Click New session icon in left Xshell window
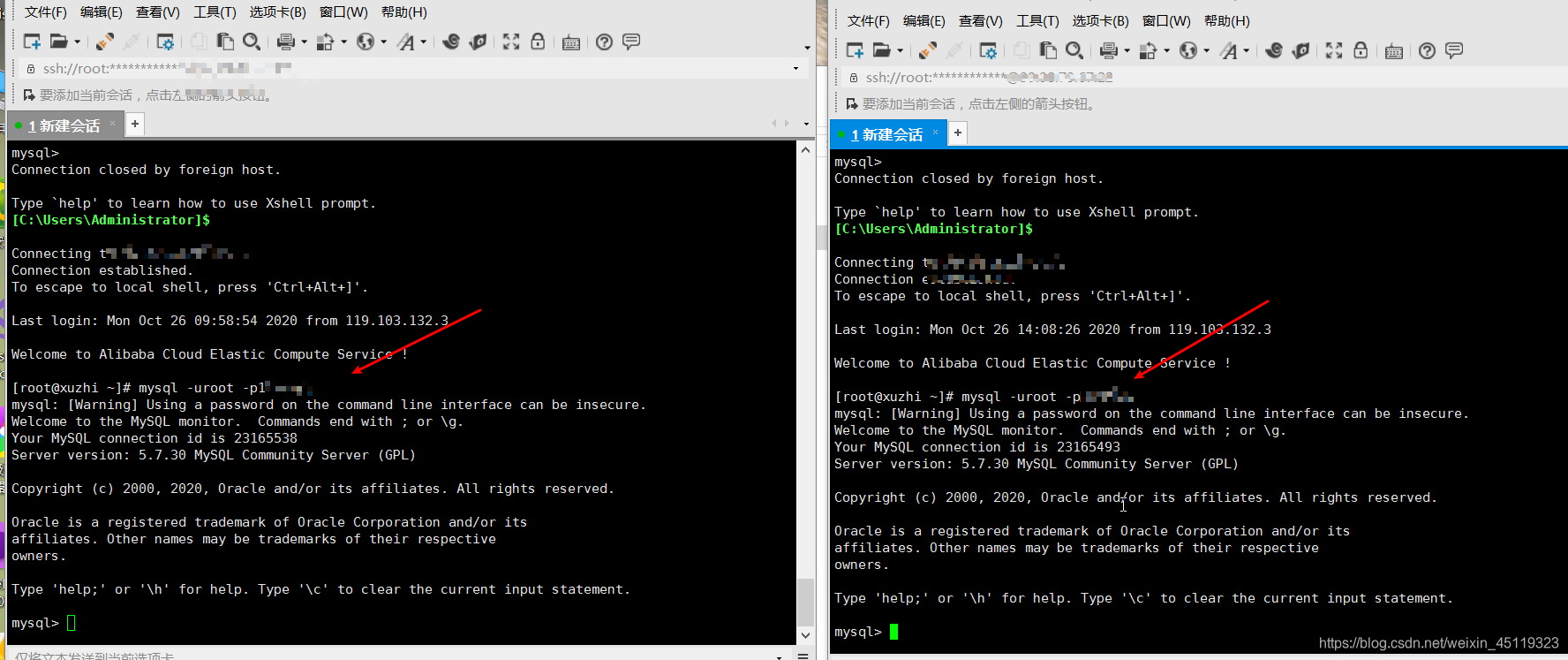The width and height of the screenshot is (1568, 660). [33, 42]
